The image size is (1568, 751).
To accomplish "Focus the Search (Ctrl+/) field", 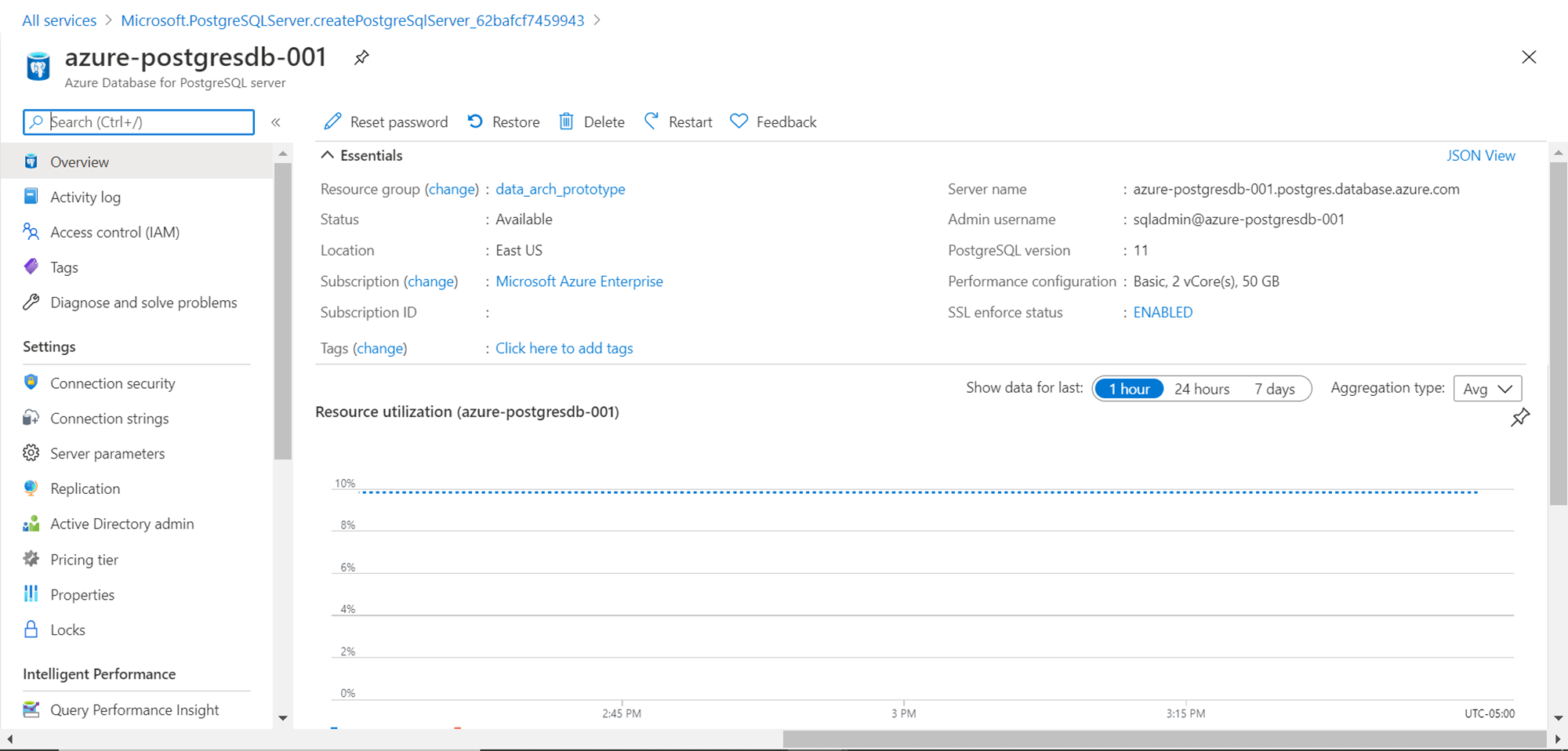I will tap(139, 122).
